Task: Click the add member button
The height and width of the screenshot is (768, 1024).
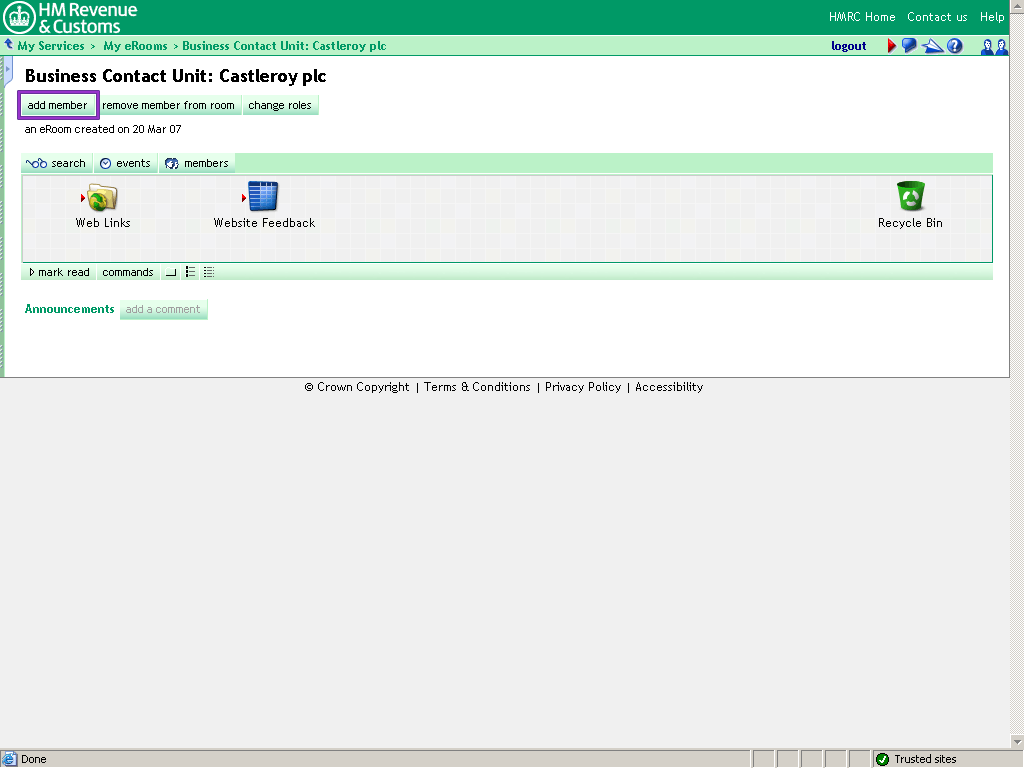Action: point(57,105)
